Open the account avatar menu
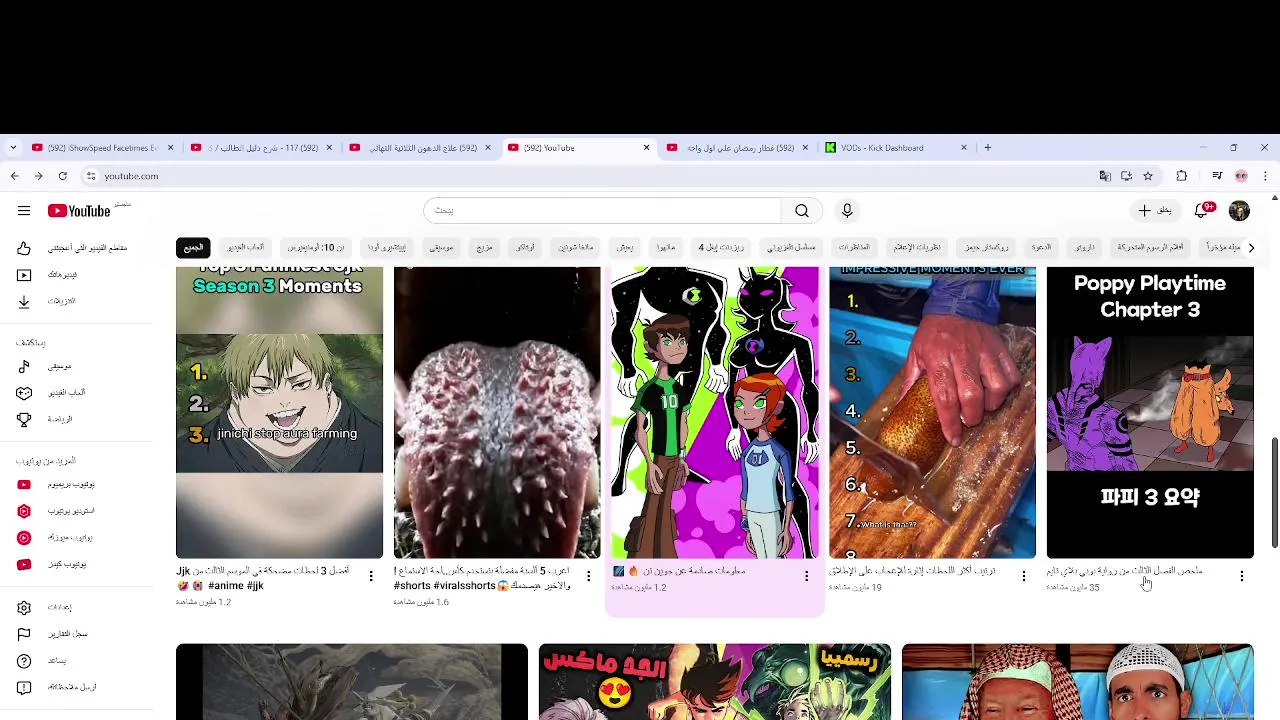This screenshot has width=1280, height=720. [1239, 211]
